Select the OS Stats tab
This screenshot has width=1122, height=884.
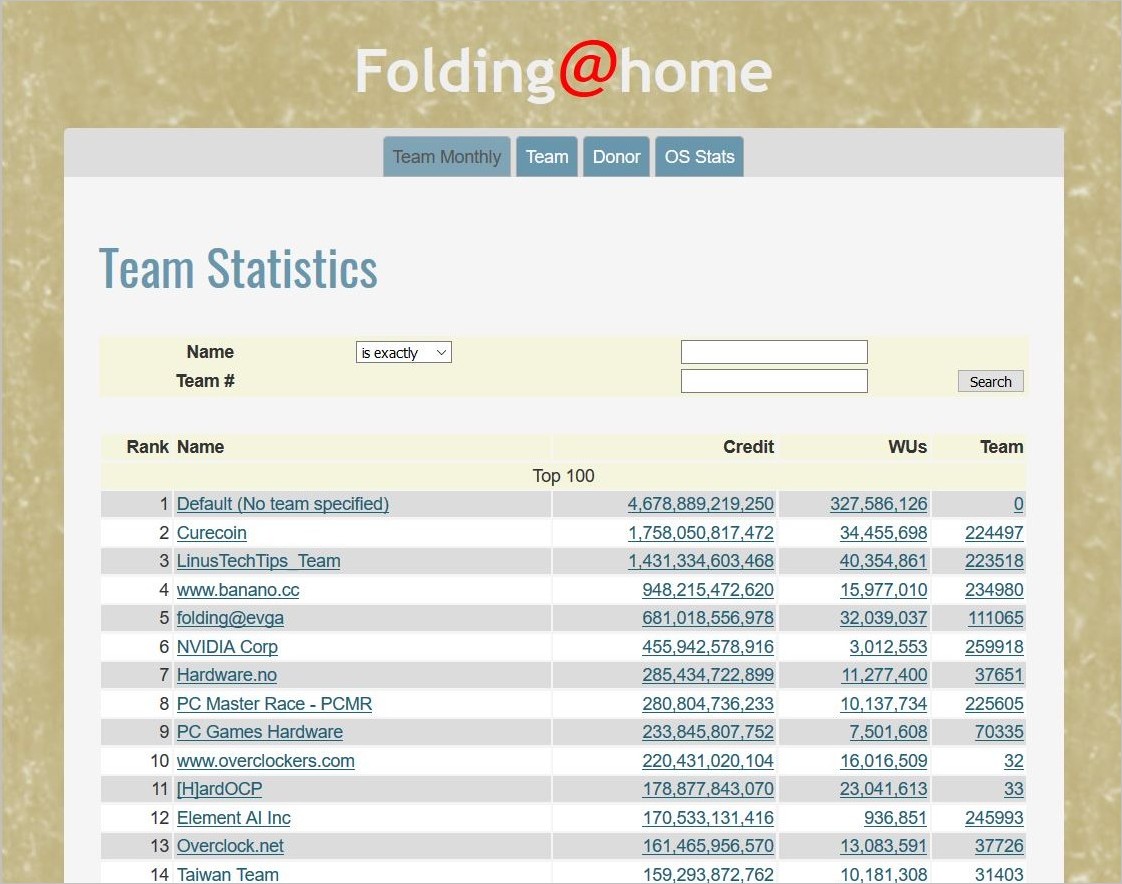click(699, 157)
